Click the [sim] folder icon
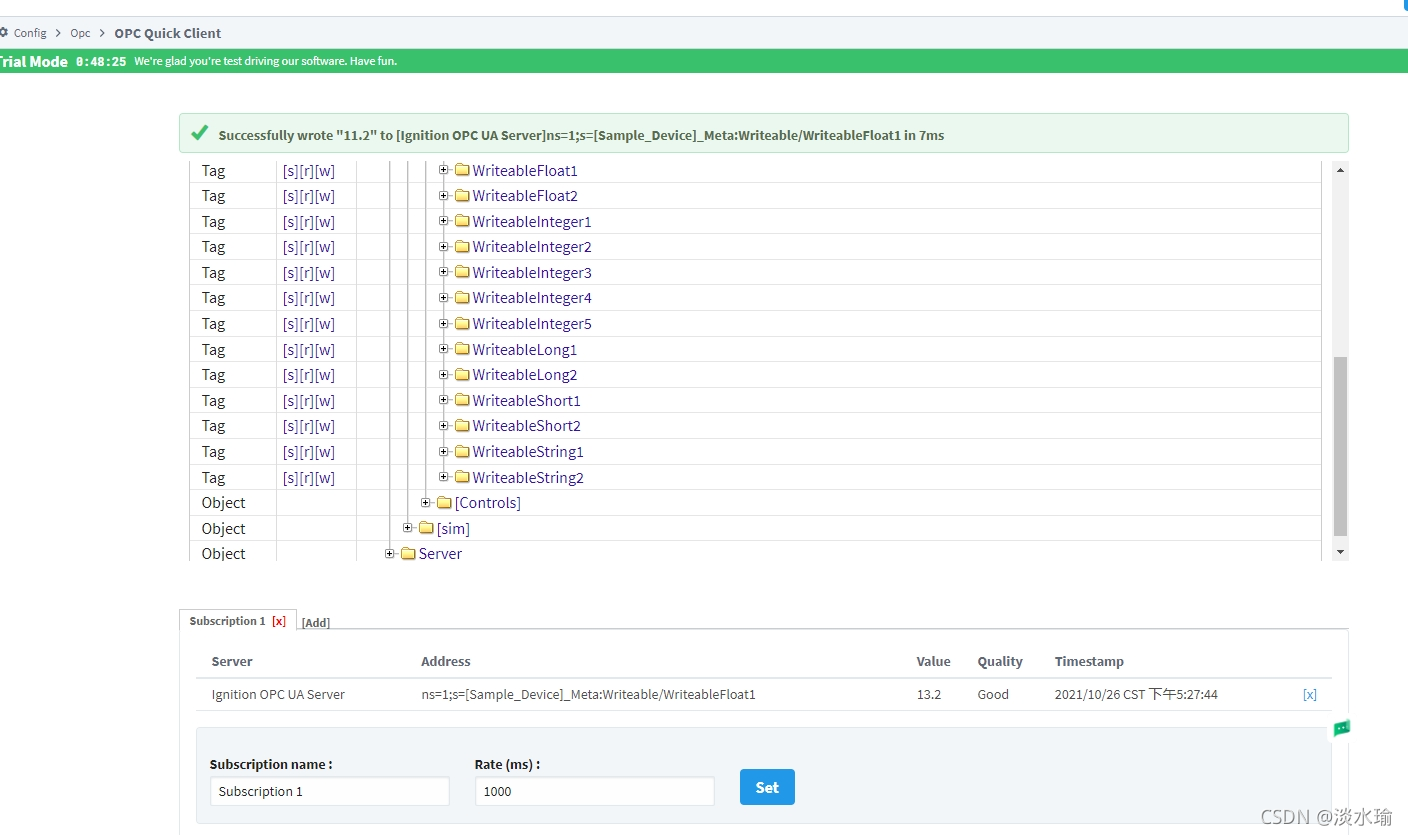 [x=426, y=528]
